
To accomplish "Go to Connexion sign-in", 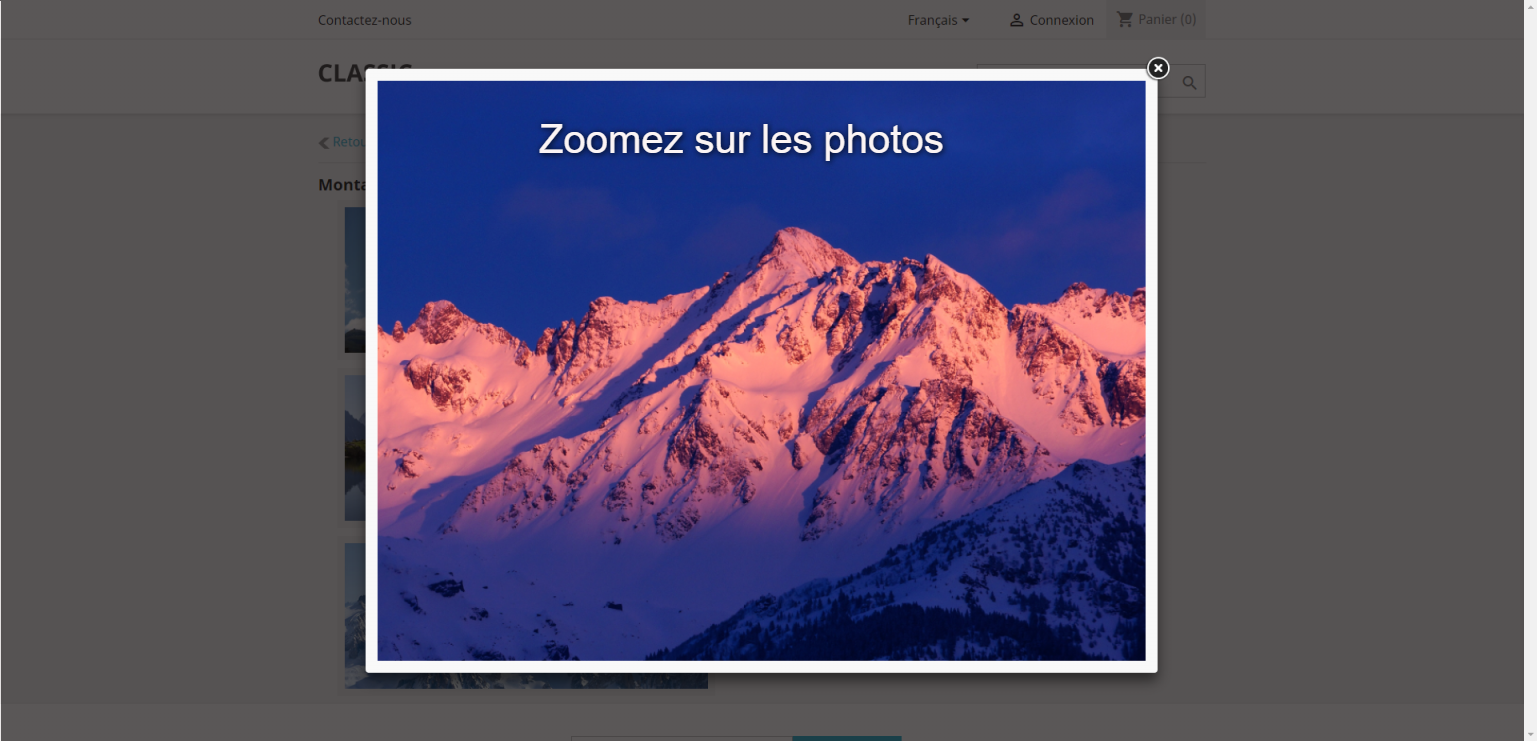I will 1051,20.
